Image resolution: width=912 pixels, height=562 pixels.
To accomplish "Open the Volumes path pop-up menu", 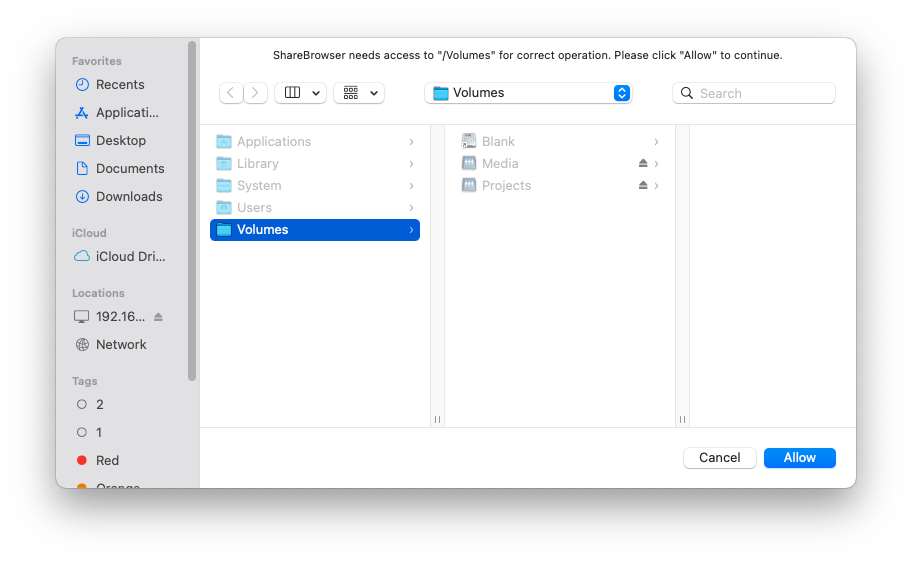I will (x=530, y=93).
